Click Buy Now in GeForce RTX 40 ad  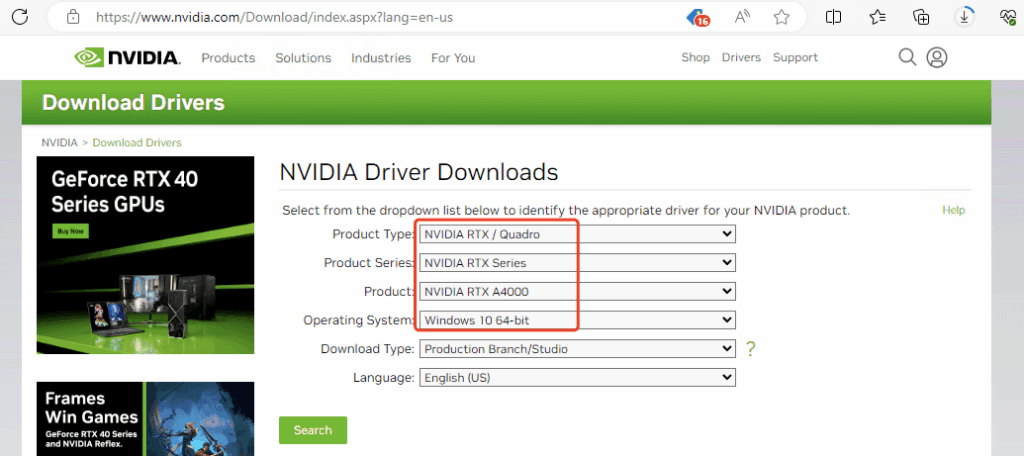[70, 231]
